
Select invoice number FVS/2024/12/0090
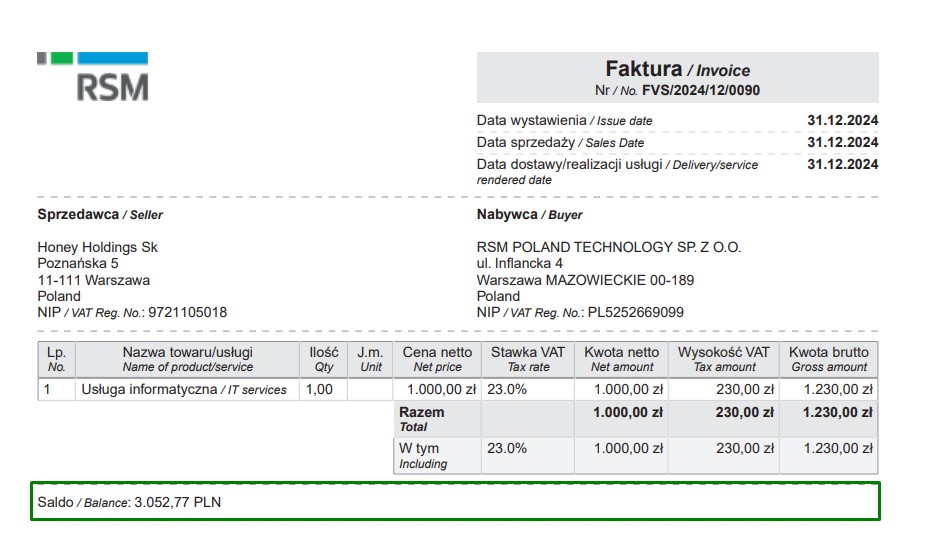click(x=701, y=90)
